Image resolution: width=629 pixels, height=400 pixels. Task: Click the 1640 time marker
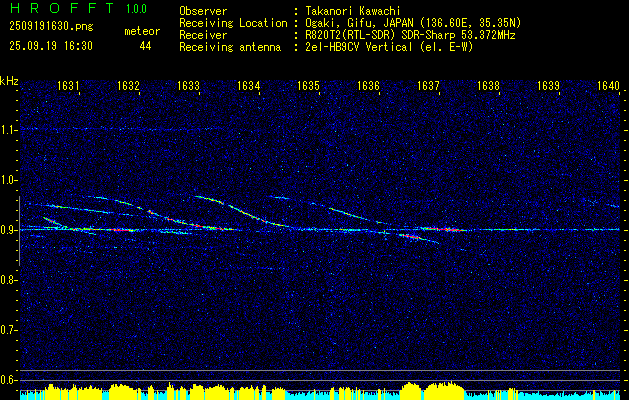click(608, 87)
